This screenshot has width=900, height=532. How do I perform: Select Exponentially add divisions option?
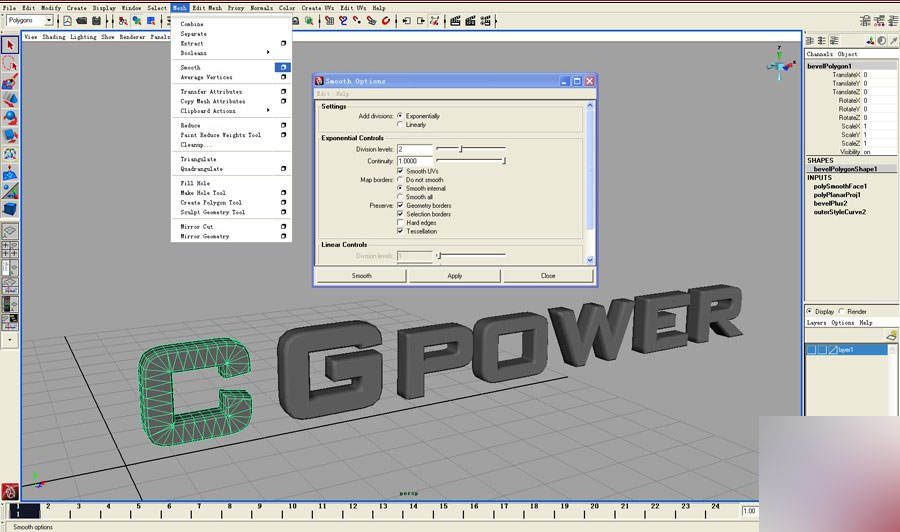[x=400, y=115]
